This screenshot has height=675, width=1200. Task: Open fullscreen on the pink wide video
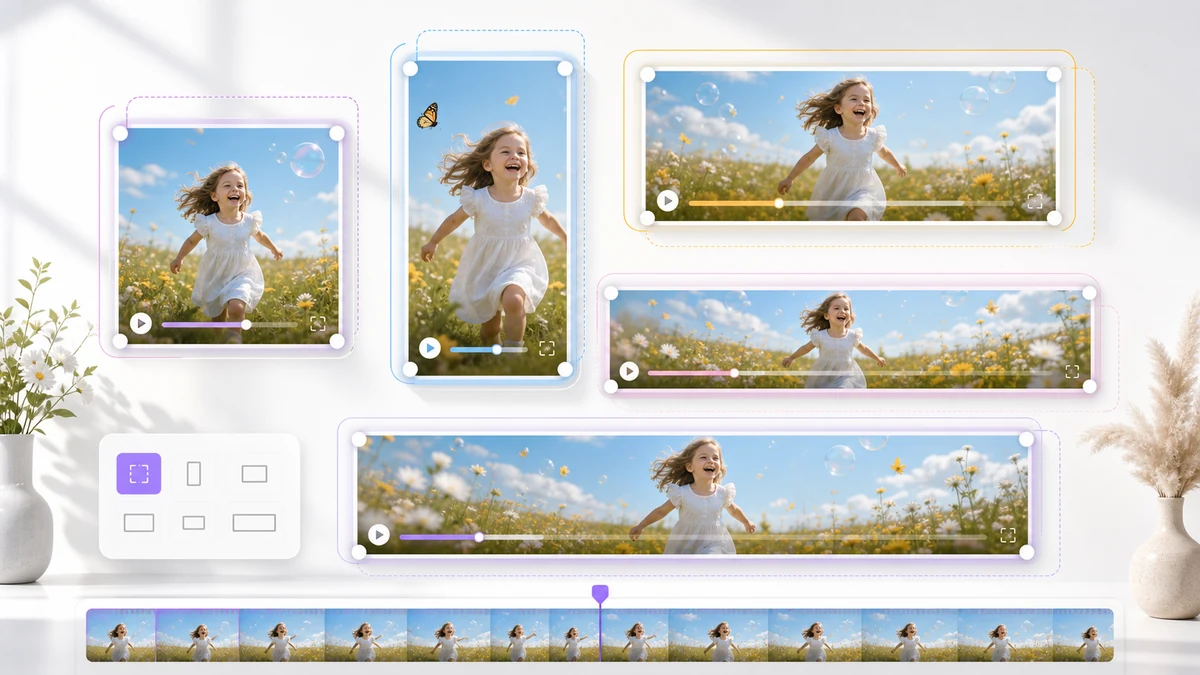tap(1072, 371)
